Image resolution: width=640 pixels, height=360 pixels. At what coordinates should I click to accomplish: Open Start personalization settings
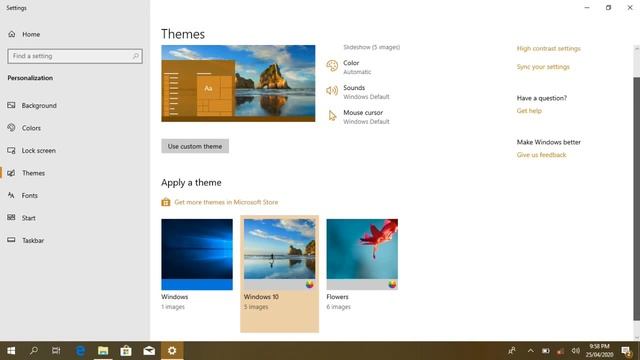click(x=29, y=218)
